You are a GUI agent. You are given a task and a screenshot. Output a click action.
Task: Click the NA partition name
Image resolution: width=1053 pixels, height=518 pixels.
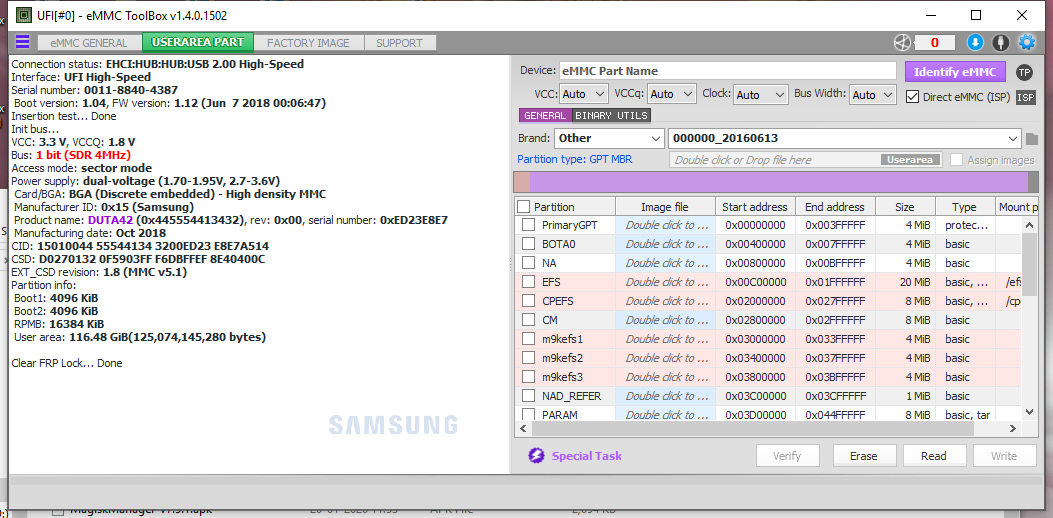(549, 263)
